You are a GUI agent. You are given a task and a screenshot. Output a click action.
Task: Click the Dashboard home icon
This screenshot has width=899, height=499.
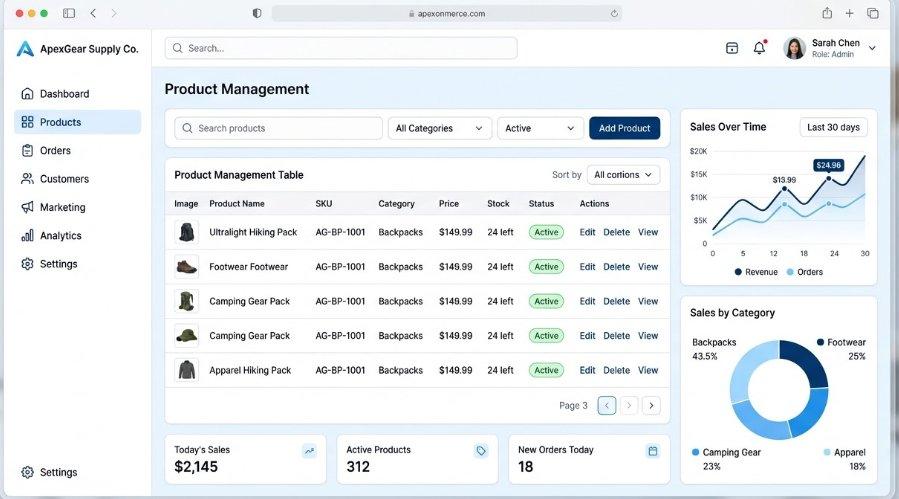[x=27, y=93]
